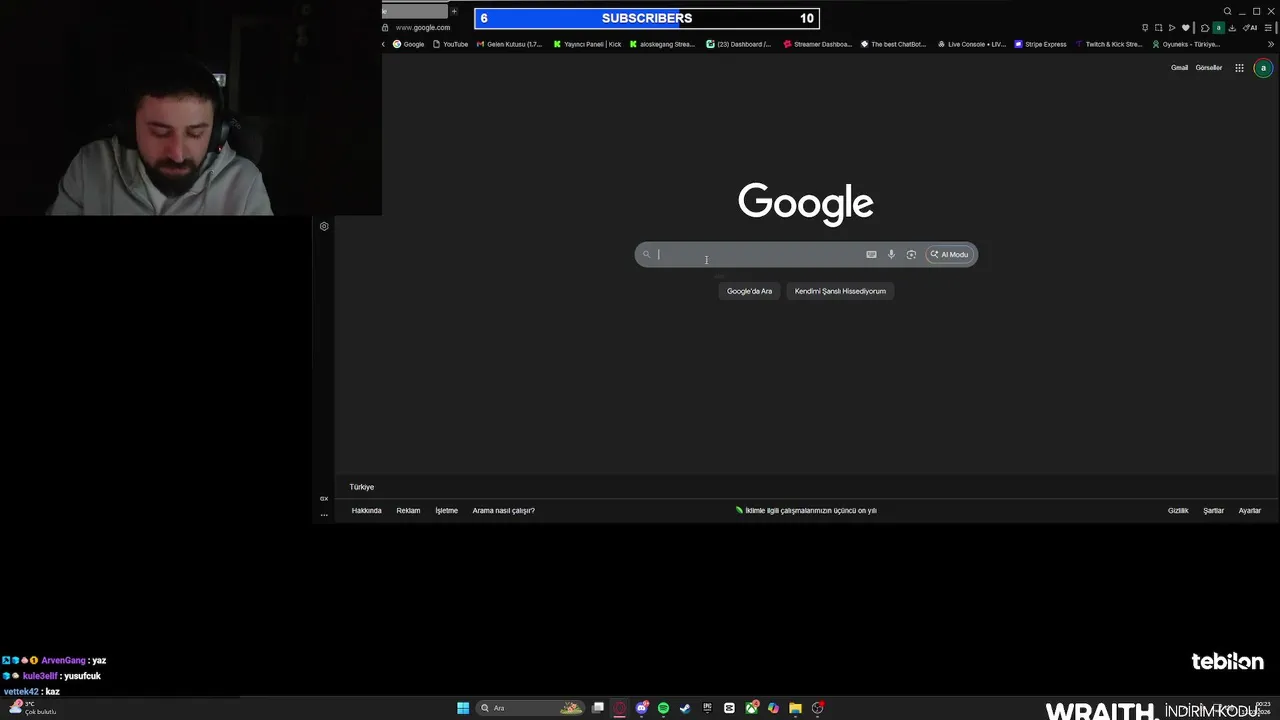Screen dimensions: 1280x720
Task: Open the sidebar settings gear icon
Action: (x=324, y=226)
